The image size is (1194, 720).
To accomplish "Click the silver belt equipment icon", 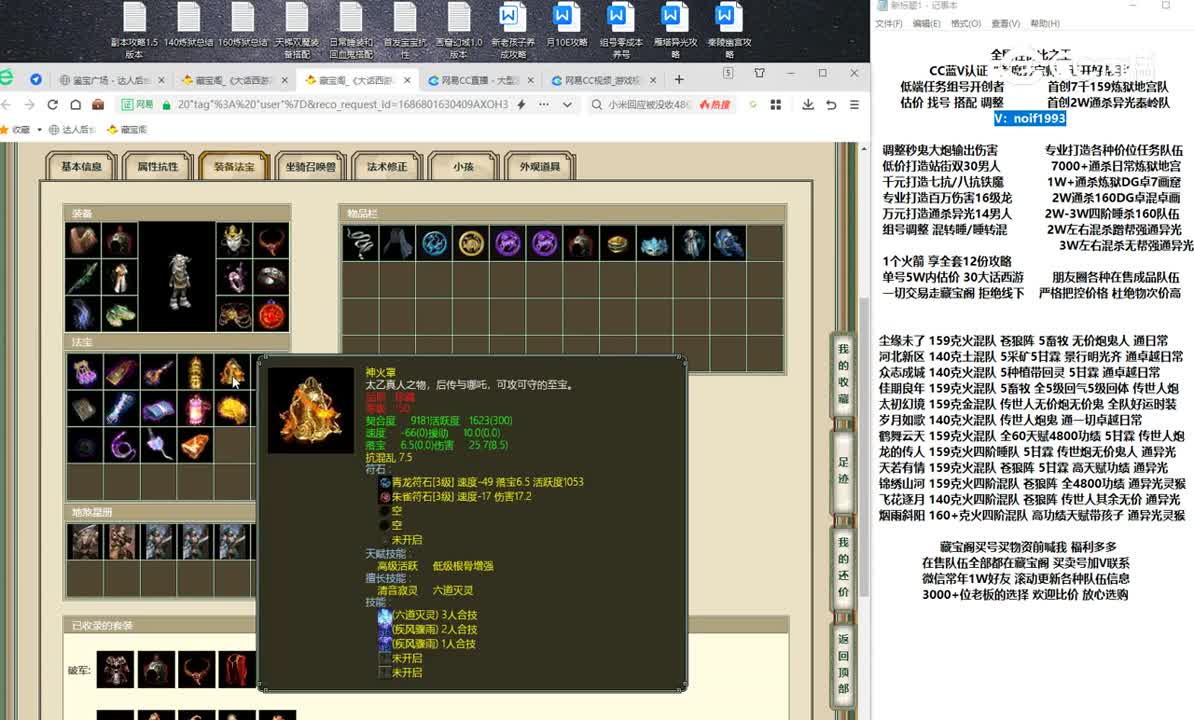I will 271,277.
